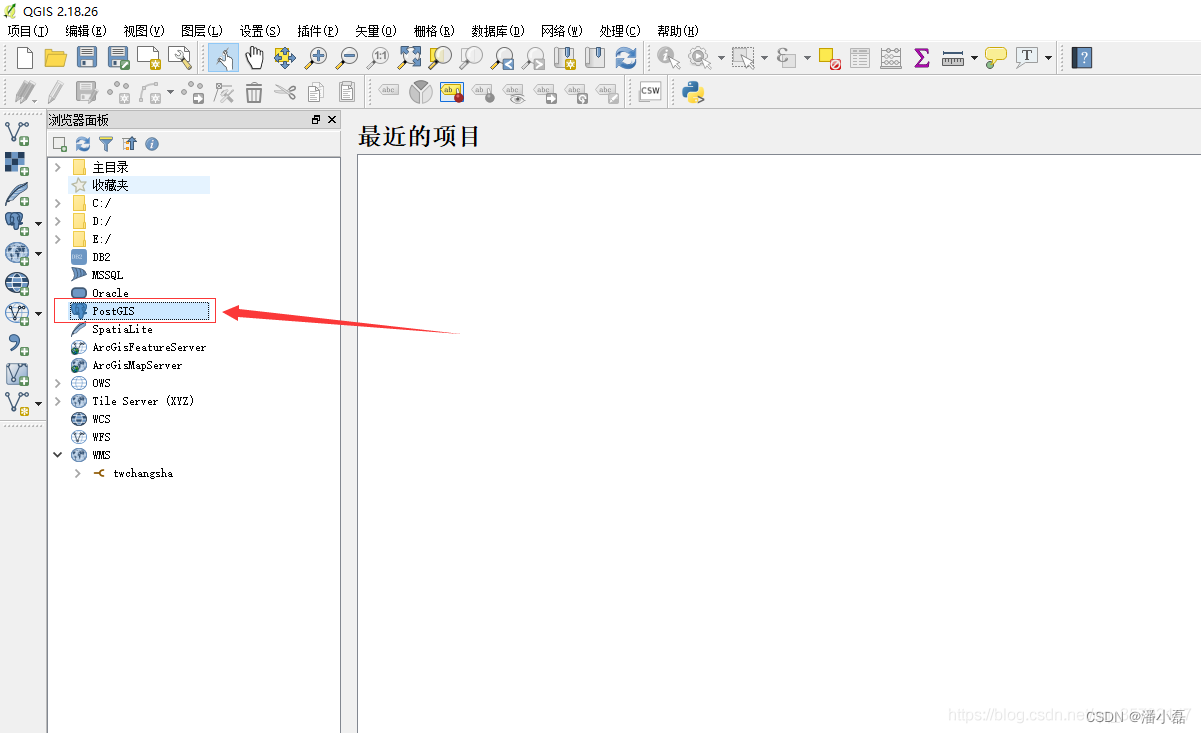The width and height of the screenshot is (1201, 733).
Task: Open the dropdown next to Run Feature Action
Action: [721, 58]
